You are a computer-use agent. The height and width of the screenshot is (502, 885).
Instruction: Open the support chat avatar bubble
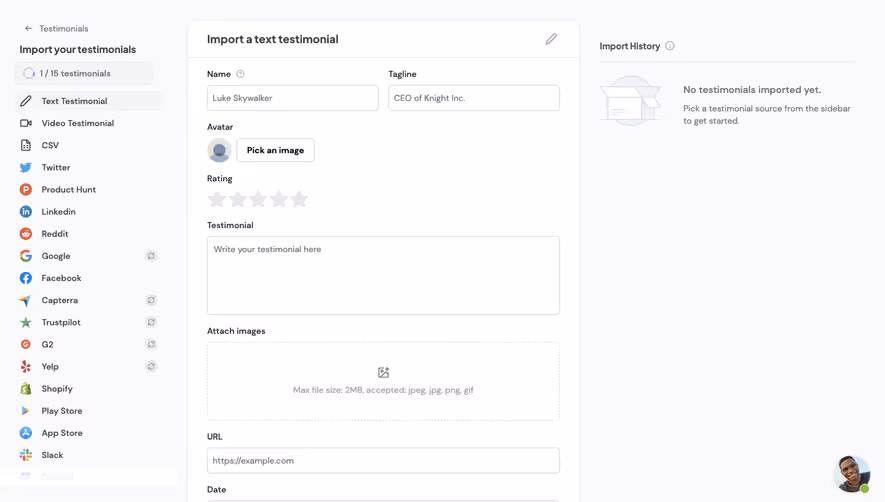[852, 474]
